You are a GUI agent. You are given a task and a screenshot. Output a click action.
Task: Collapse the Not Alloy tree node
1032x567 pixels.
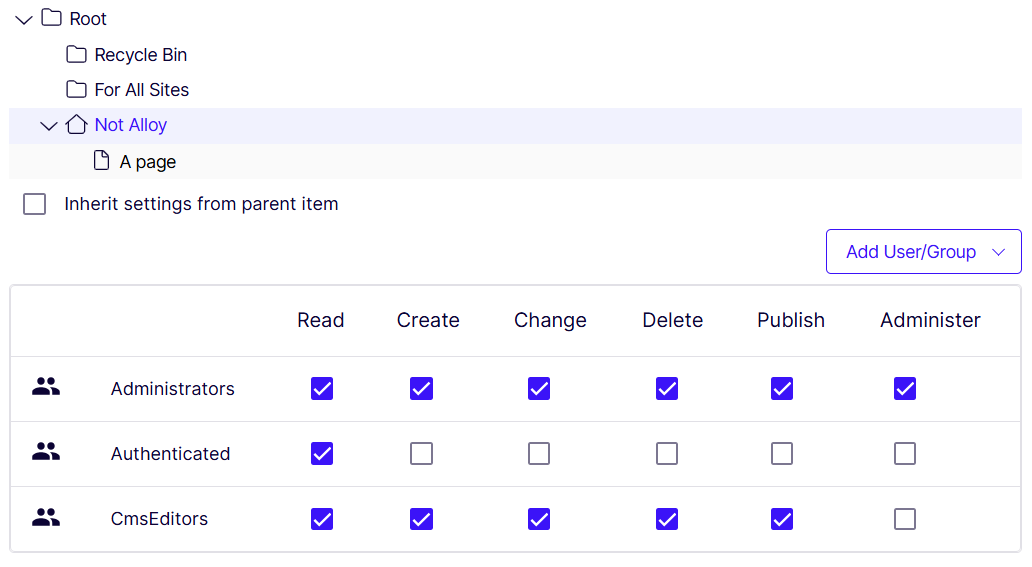pyautogui.click(x=49, y=126)
